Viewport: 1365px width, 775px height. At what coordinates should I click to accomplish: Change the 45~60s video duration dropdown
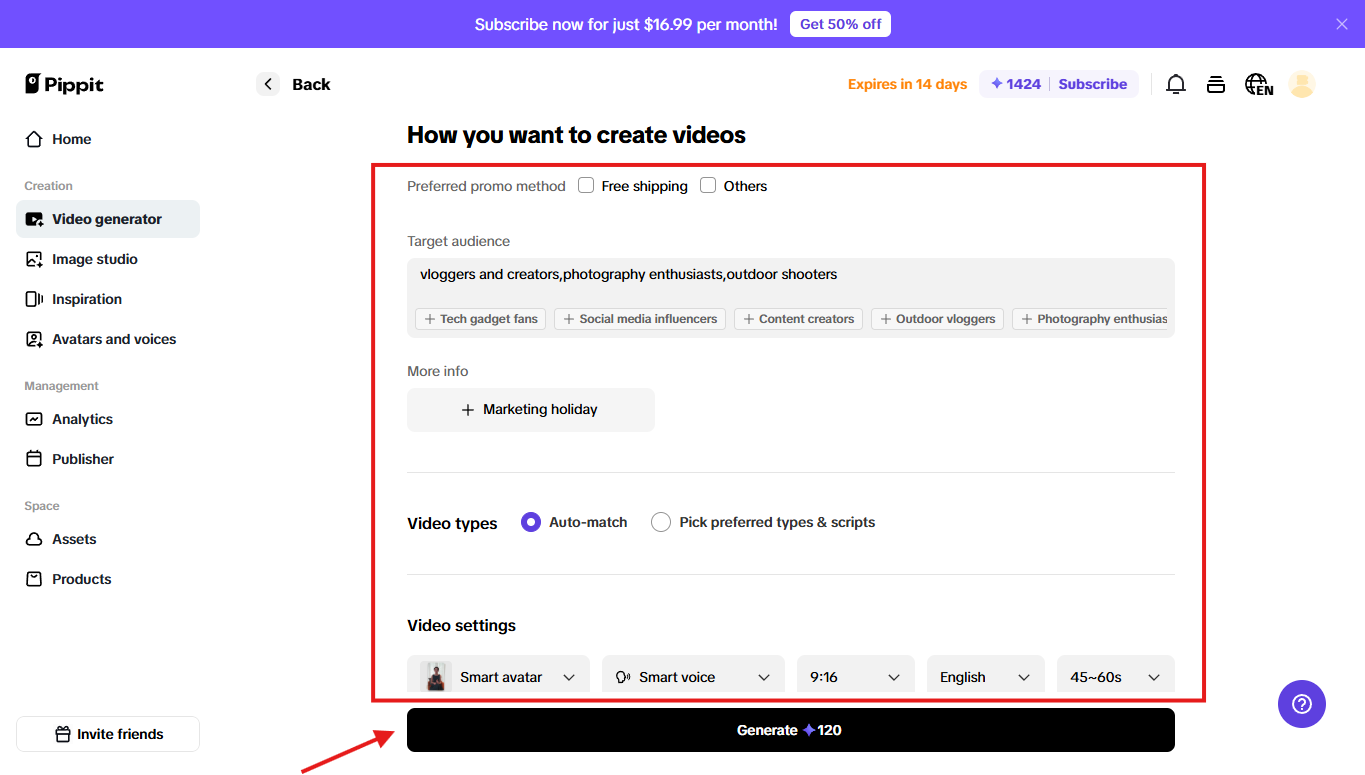coord(1115,676)
